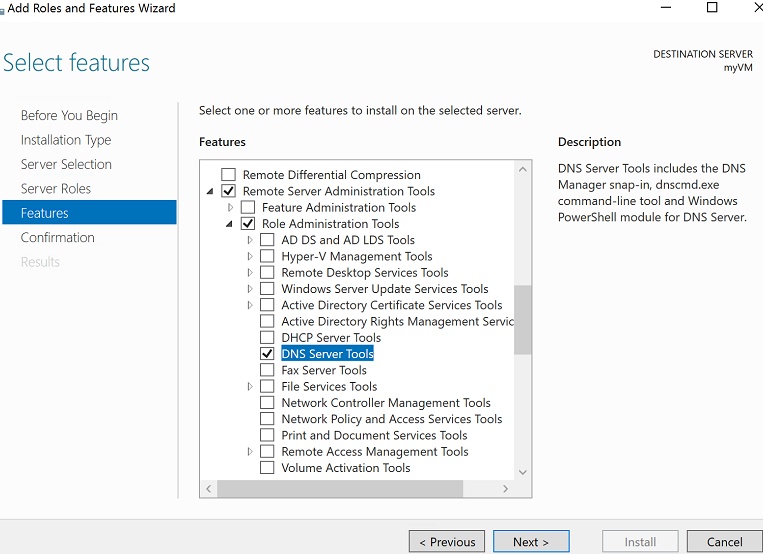
Task: Check Hyper-V Management Tools checkbox
Action: click(267, 256)
